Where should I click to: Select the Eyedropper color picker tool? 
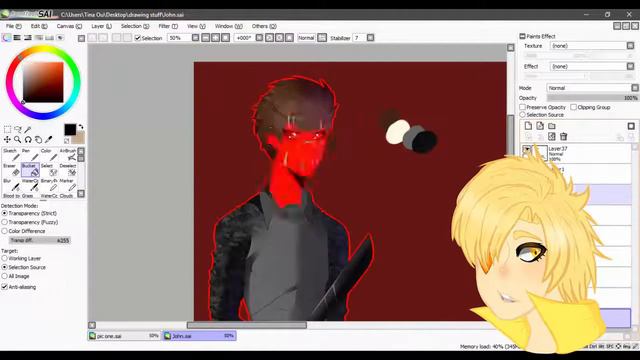point(49,140)
